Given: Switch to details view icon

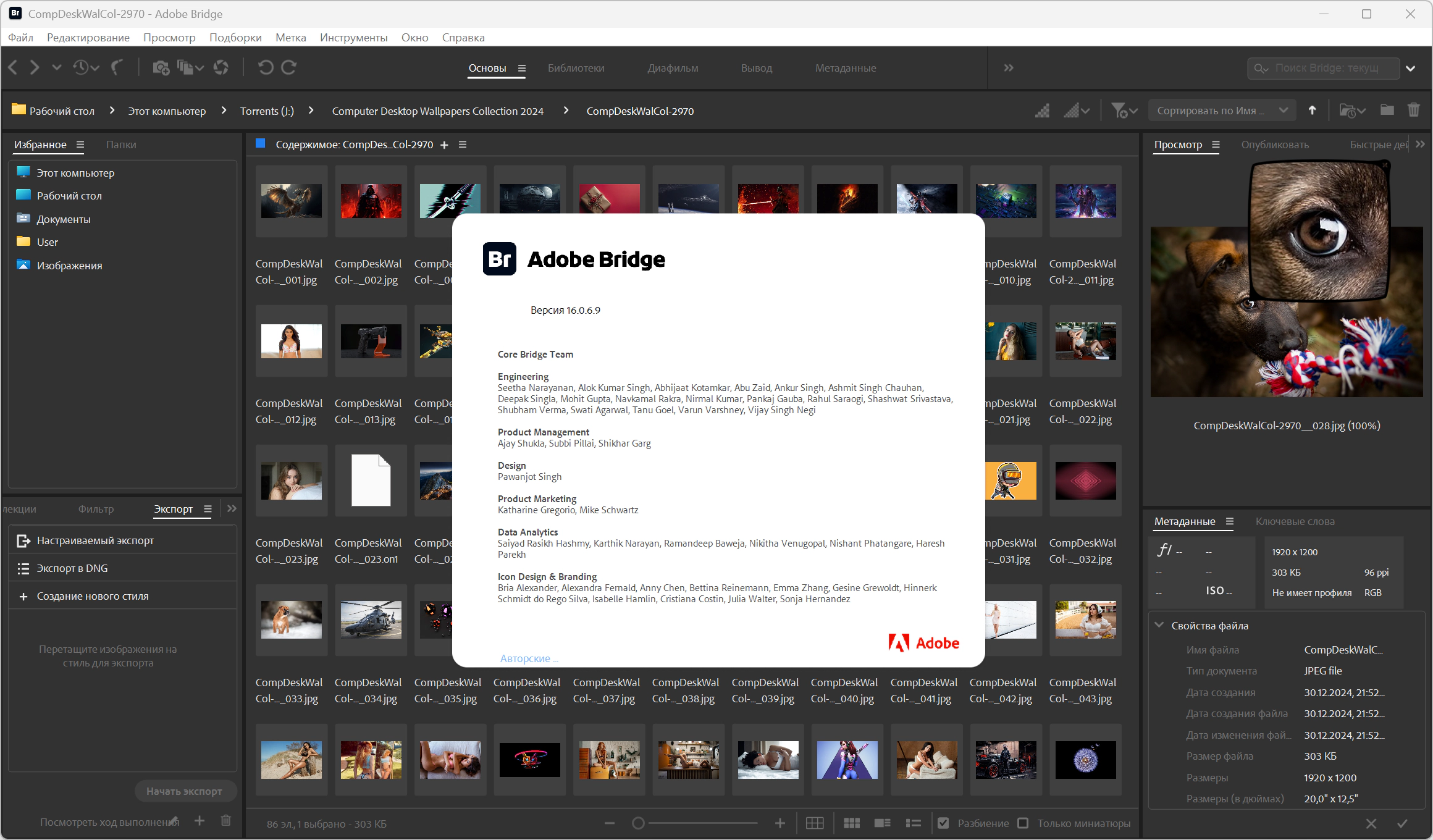Looking at the screenshot, I should [x=883, y=823].
